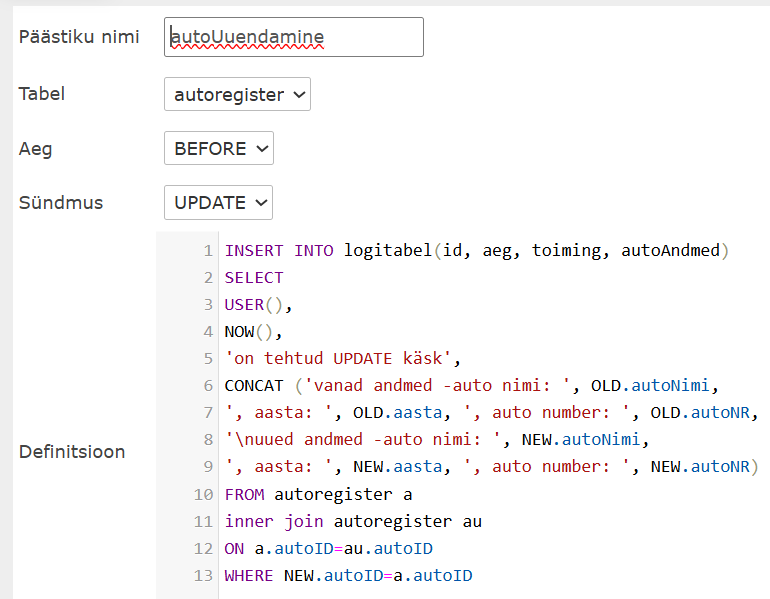Image resolution: width=770 pixels, height=599 pixels.
Task: Click the NOW() function on line 4
Action: [252, 332]
